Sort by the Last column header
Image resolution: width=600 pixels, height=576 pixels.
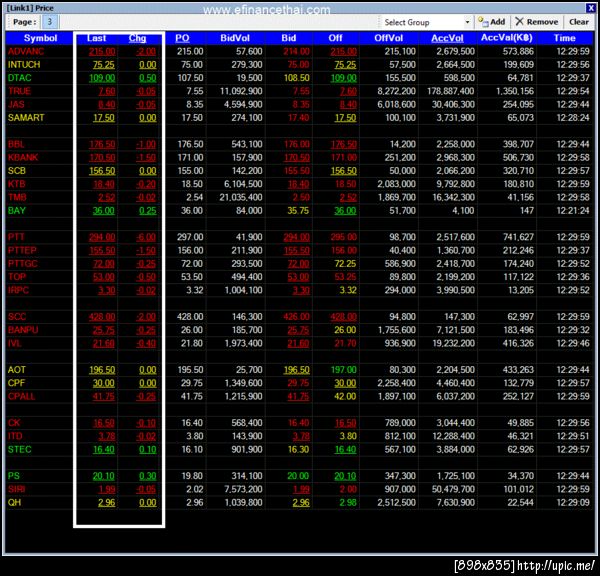(96, 38)
